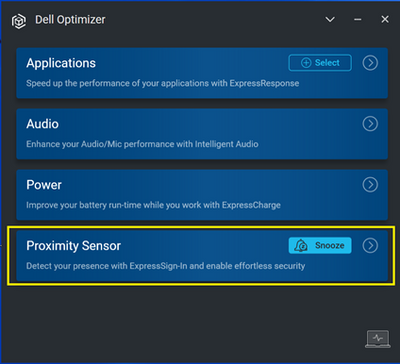Click the plus icon in Select button
The image size is (400, 364).
point(306,63)
